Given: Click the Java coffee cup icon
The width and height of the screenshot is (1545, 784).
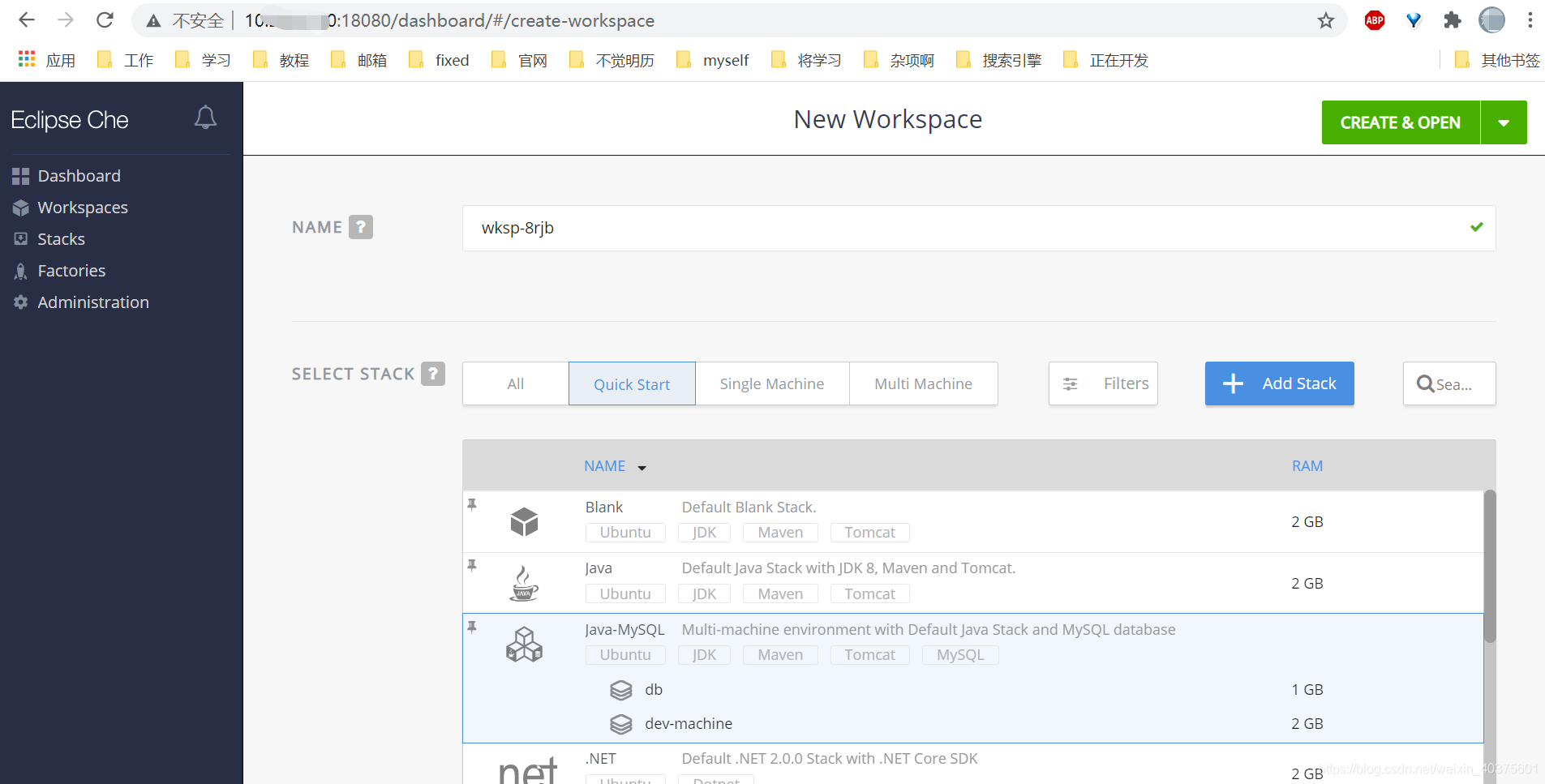Looking at the screenshot, I should [x=524, y=583].
